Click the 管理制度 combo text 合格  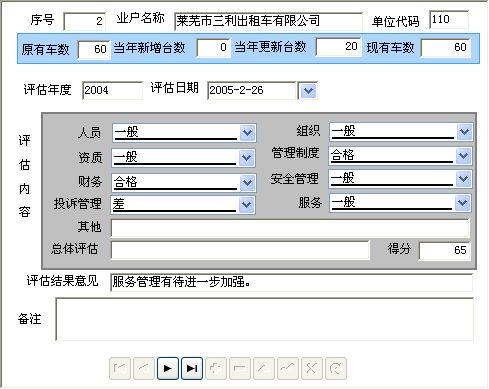pos(343,155)
